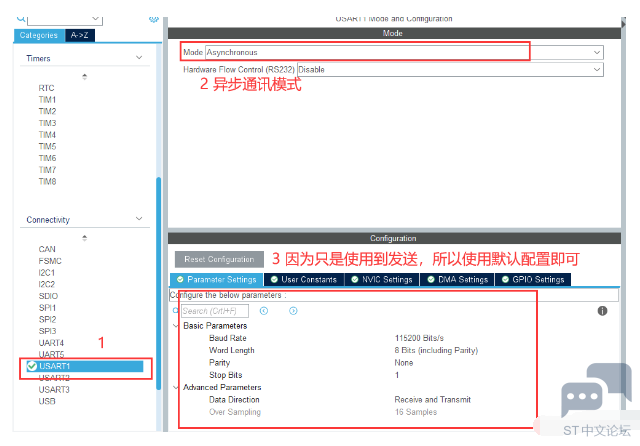Collapse the Basic Parameters section
This screenshot has width=640, height=446.
[x=176, y=326]
